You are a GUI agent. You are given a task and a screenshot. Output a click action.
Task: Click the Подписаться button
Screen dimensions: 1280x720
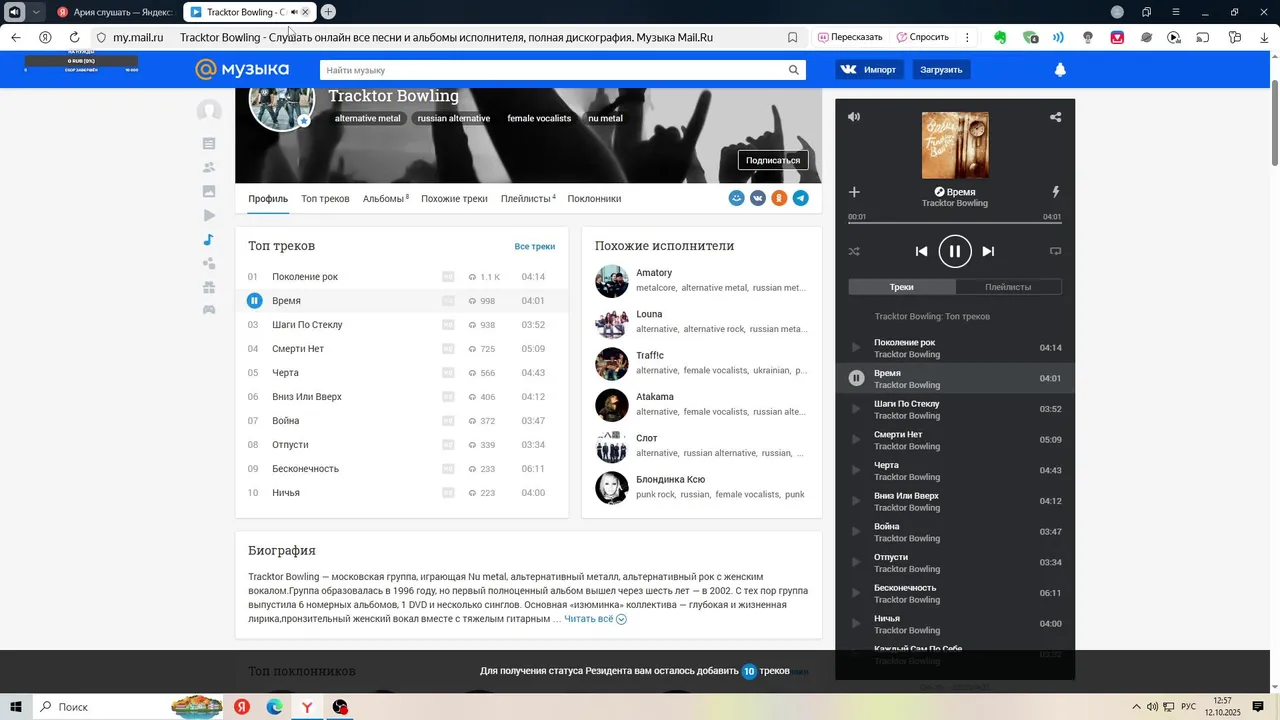tap(773, 160)
